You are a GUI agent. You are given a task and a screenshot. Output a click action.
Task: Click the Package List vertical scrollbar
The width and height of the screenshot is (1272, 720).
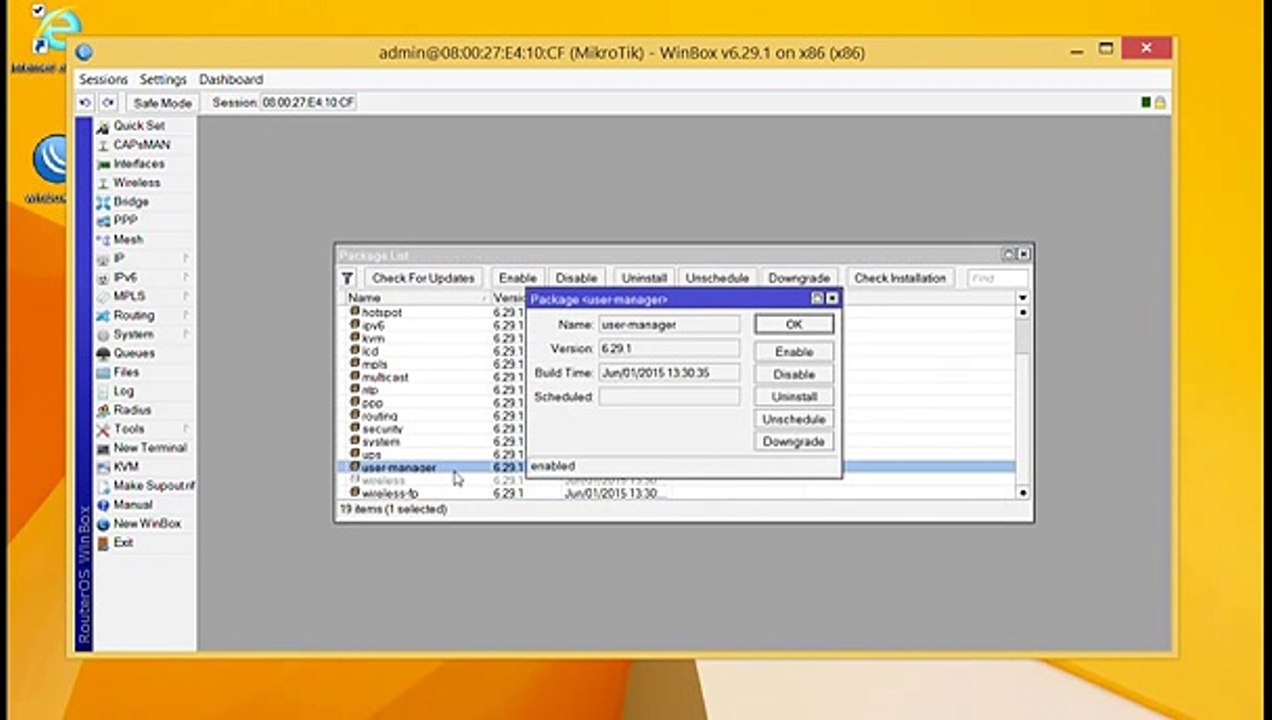pos(1022,400)
